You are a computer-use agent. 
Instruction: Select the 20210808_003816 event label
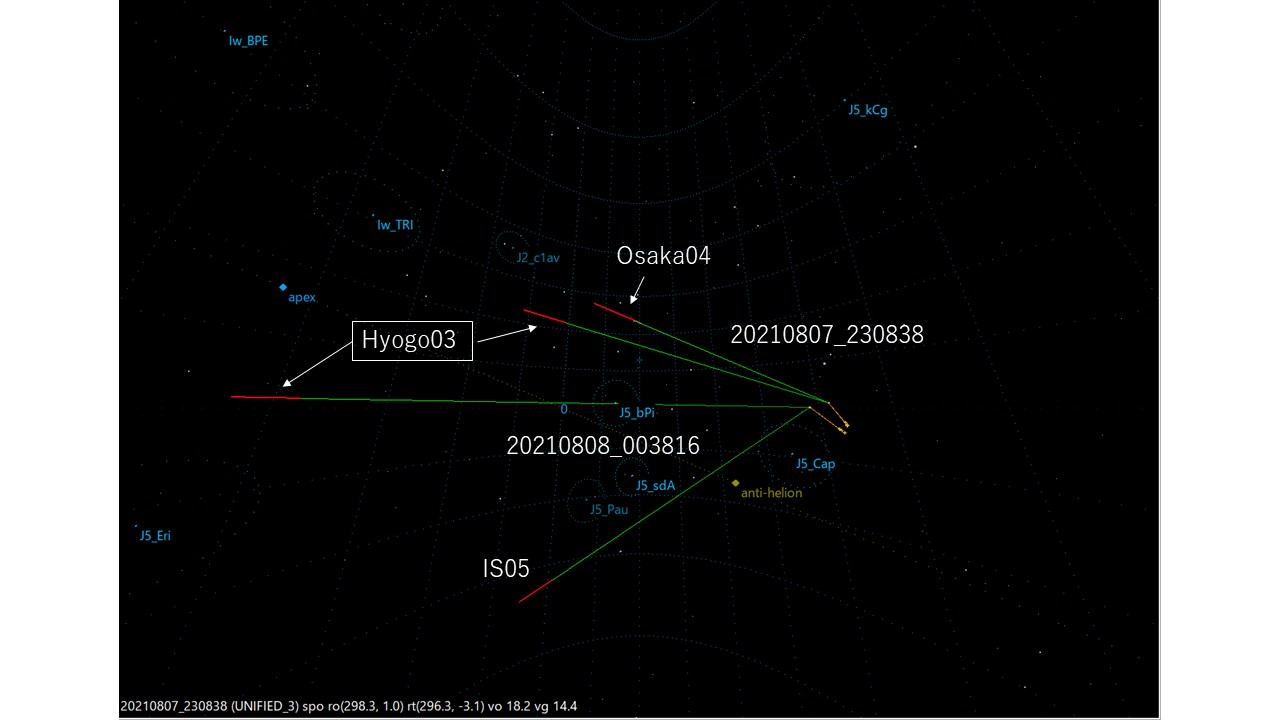[x=603, y=446]
